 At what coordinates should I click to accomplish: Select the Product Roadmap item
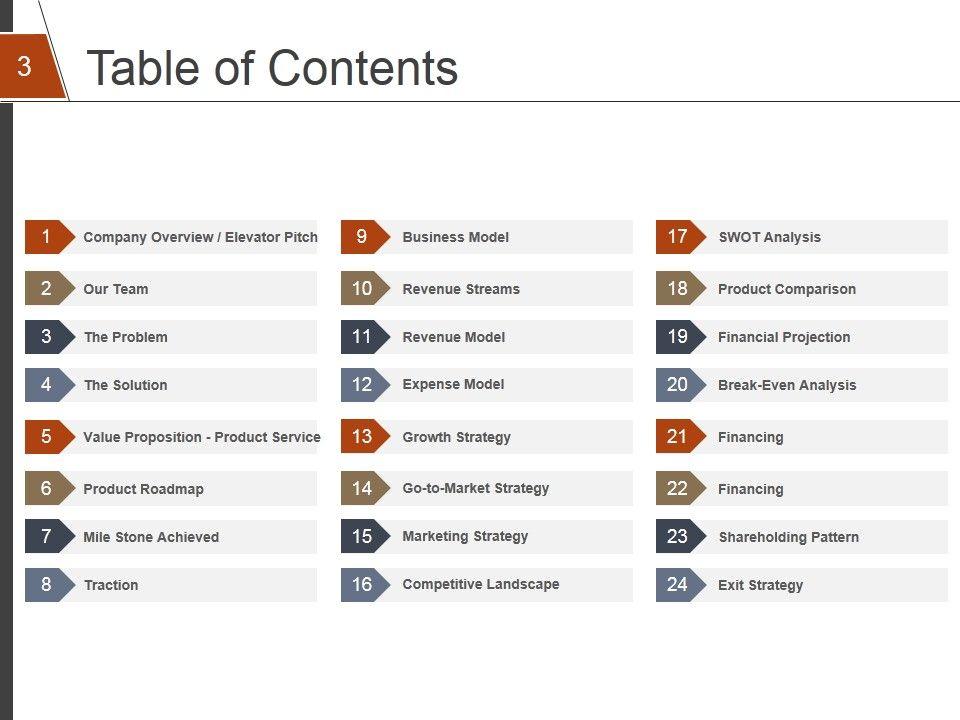[143, 490]
